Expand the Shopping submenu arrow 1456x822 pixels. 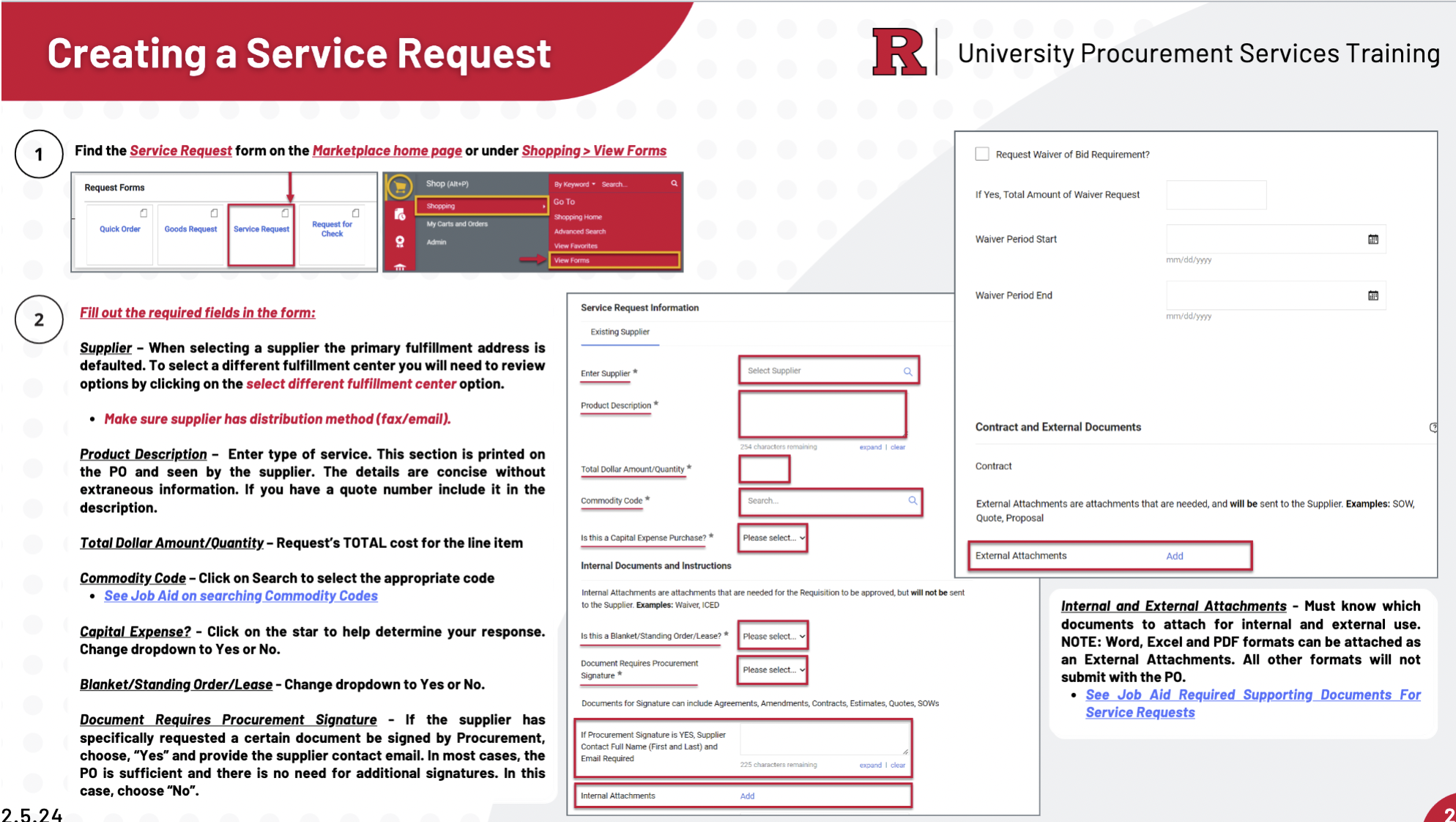tap(543, 207)
